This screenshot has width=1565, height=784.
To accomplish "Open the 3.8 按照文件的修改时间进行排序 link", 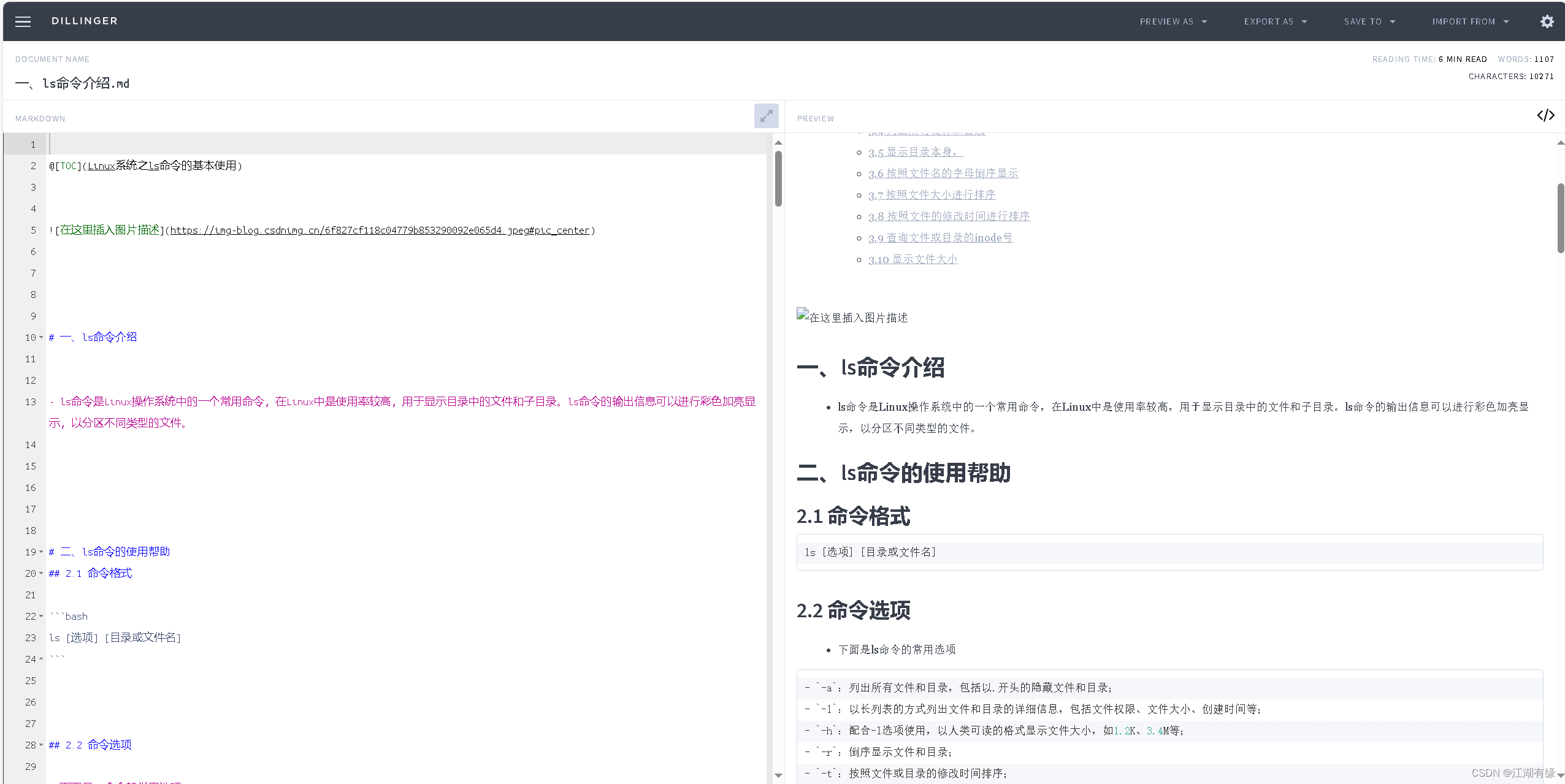I will tap(949, 216).
